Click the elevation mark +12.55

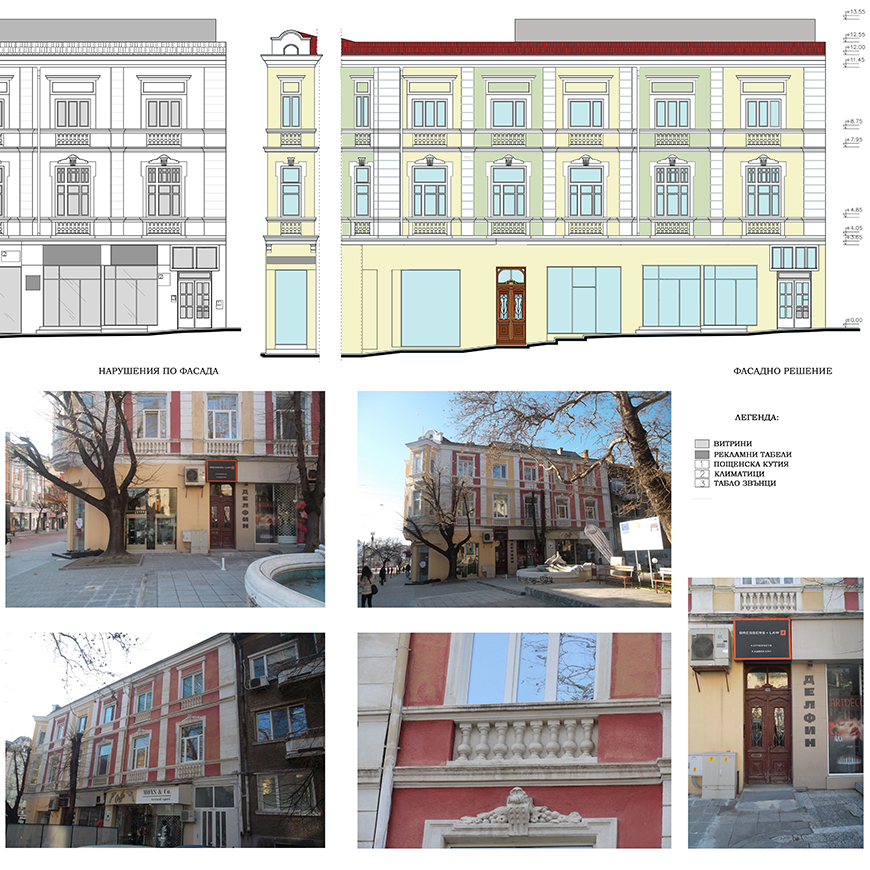(856, 35)
